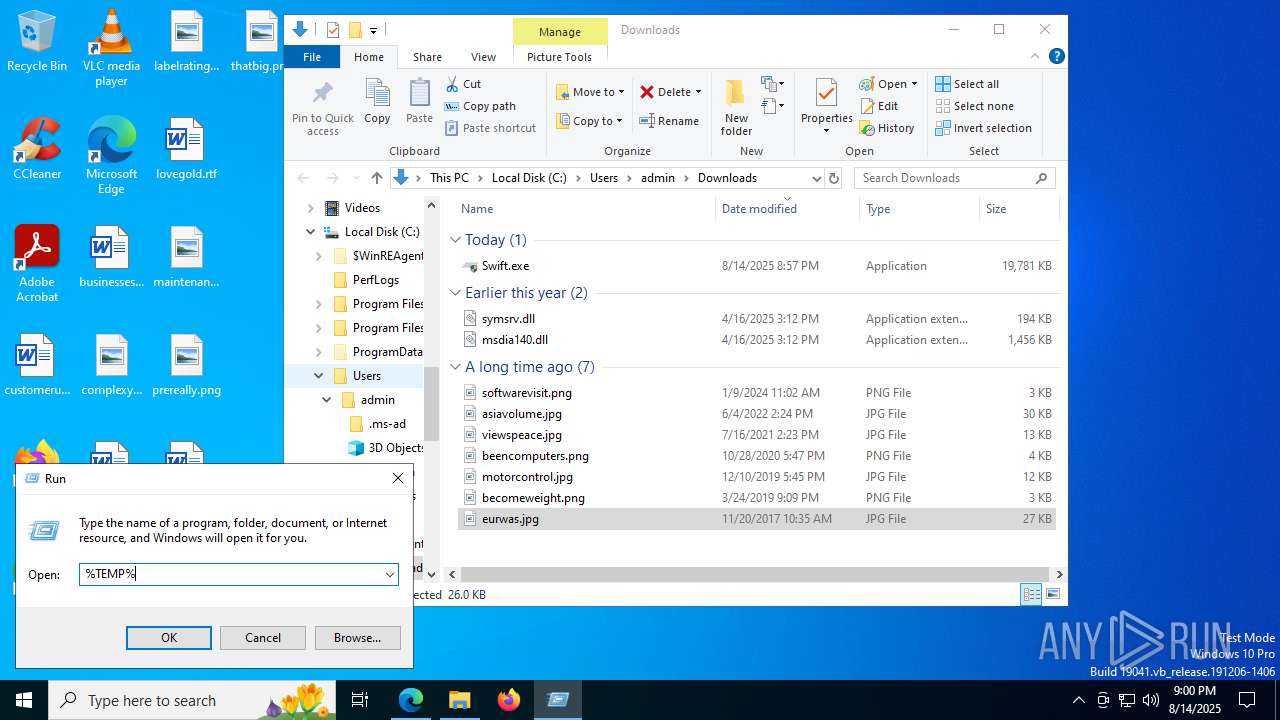
Task: Open the Move to dropdown
Action: 590,92
